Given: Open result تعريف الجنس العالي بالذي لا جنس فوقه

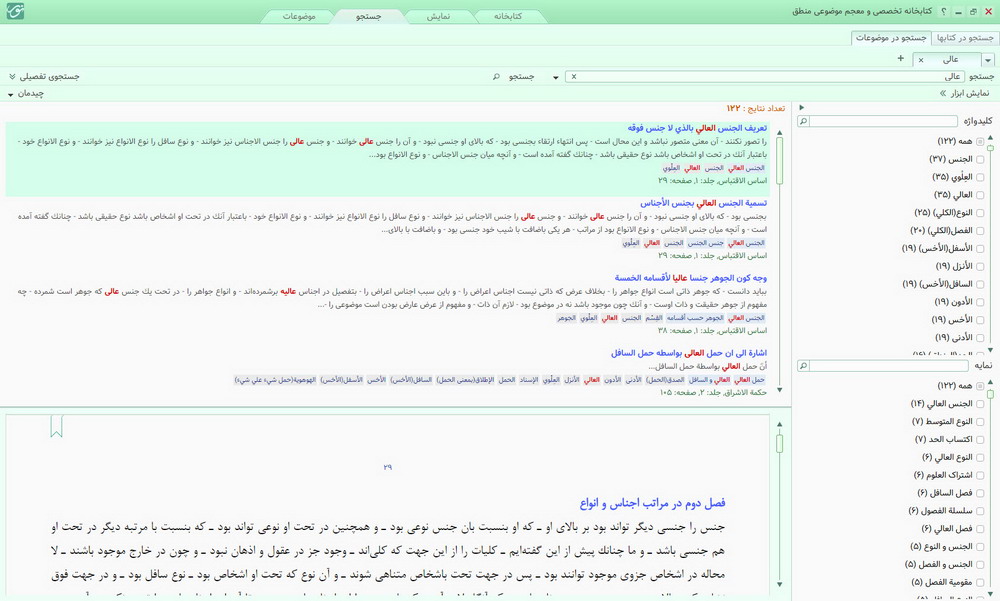Looking at the screenshot, I should point(697,128).
